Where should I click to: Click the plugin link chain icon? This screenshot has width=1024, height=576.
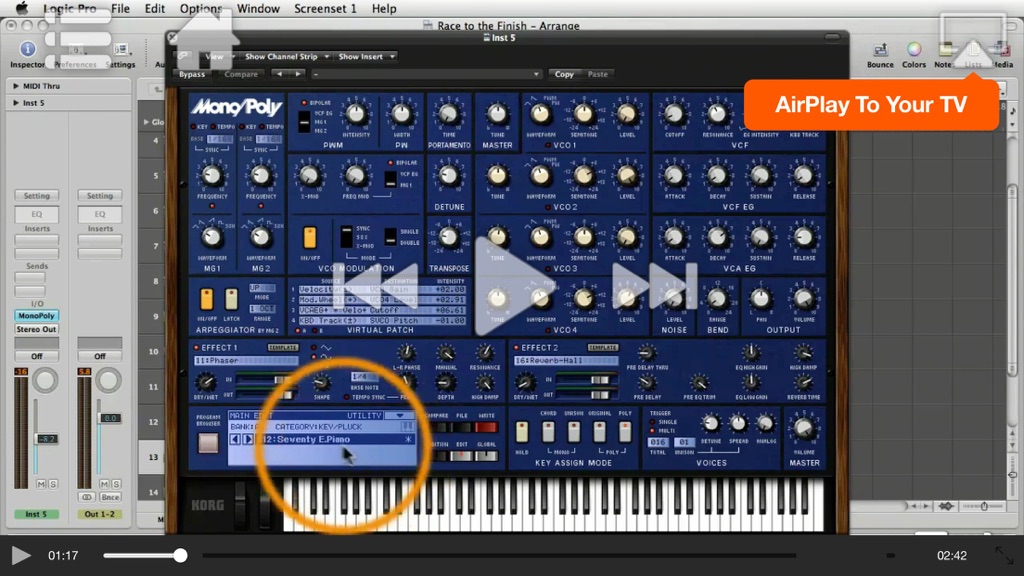point(183,56)
